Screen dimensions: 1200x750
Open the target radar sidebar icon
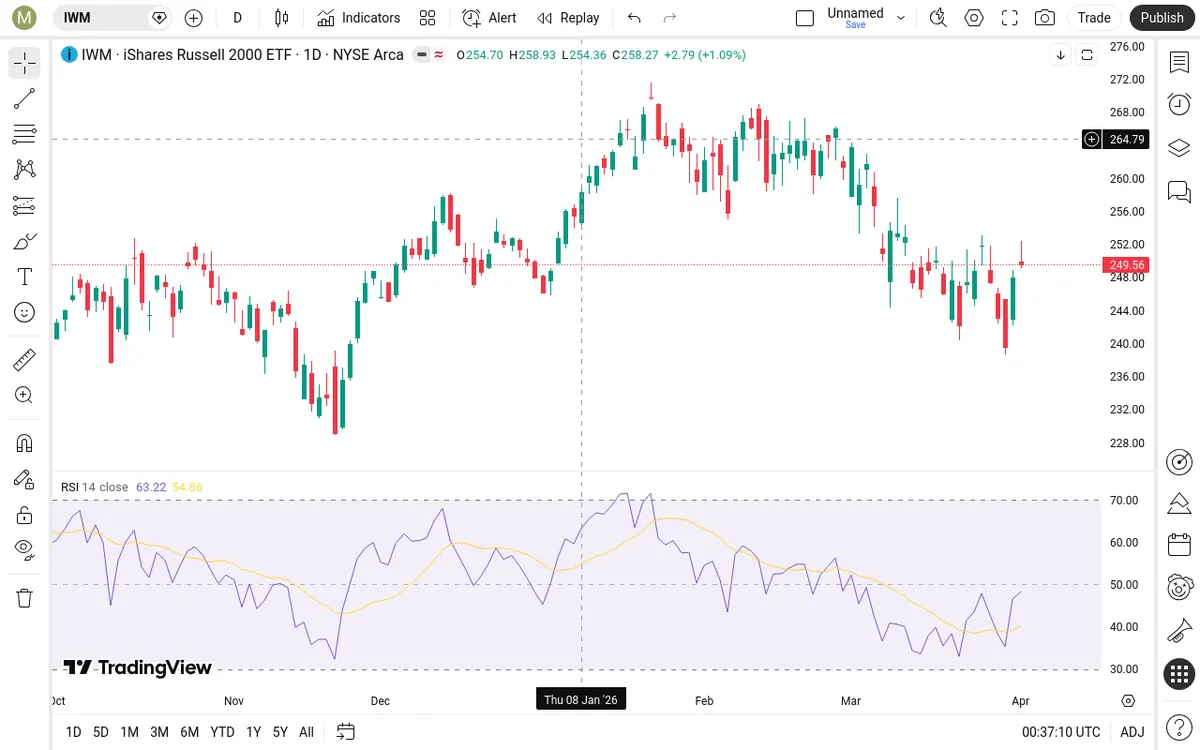click(1179, 461)
